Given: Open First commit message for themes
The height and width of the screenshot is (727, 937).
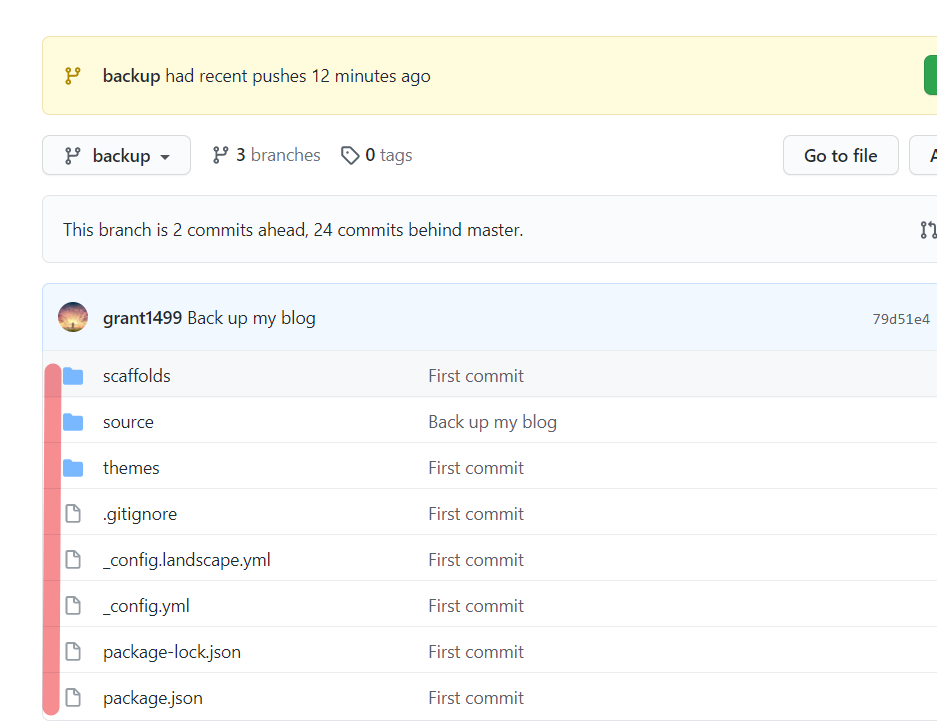Looking at the screenshot, I should [476, 468].
